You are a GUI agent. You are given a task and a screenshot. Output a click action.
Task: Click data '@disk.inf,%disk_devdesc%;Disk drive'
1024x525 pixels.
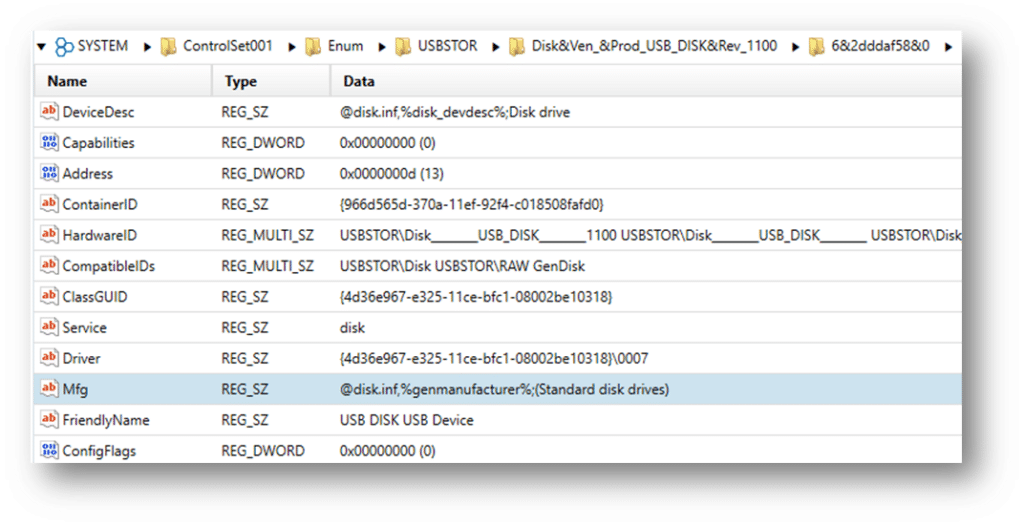(455, 112)
